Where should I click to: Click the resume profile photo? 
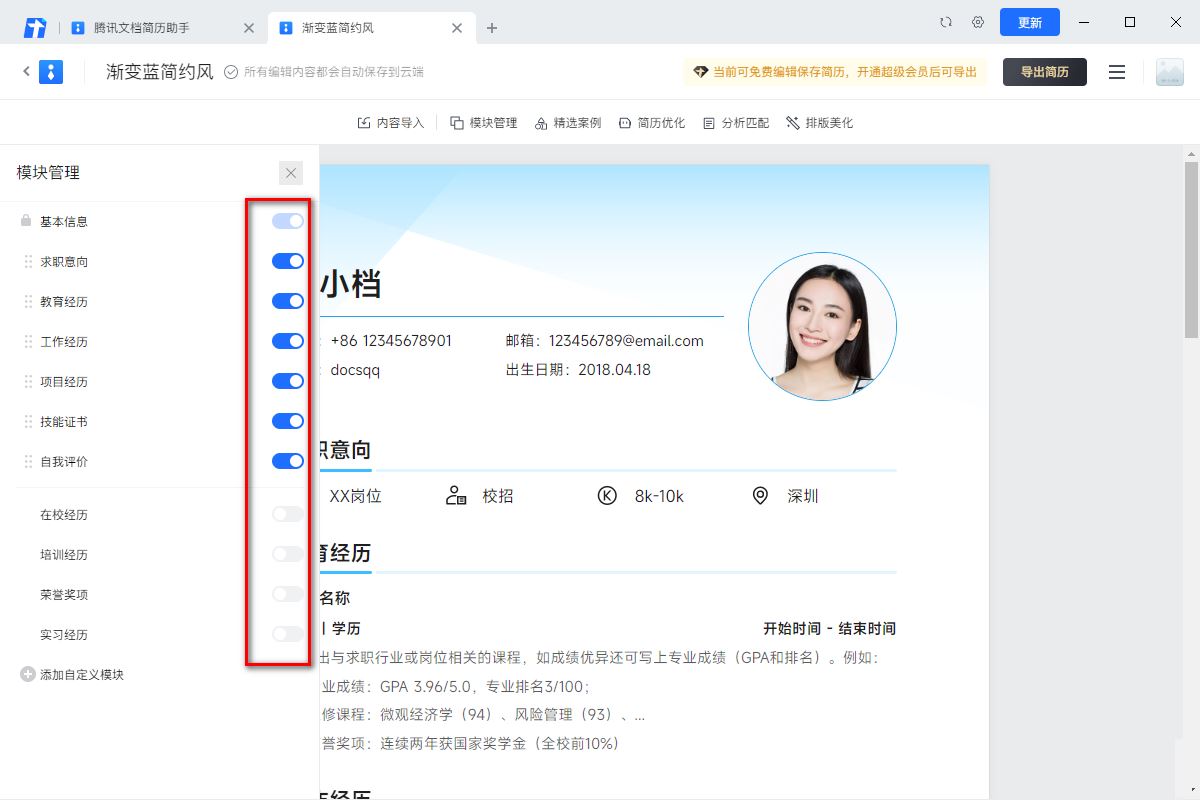click(822, 326)
